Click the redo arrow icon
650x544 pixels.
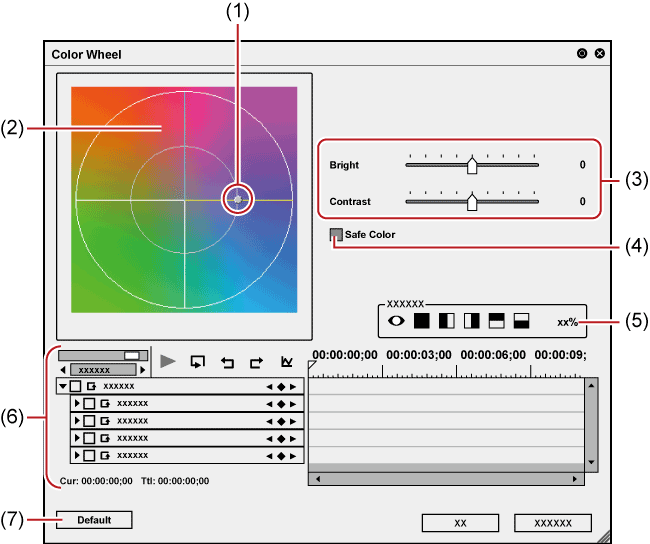click(256, 362)
